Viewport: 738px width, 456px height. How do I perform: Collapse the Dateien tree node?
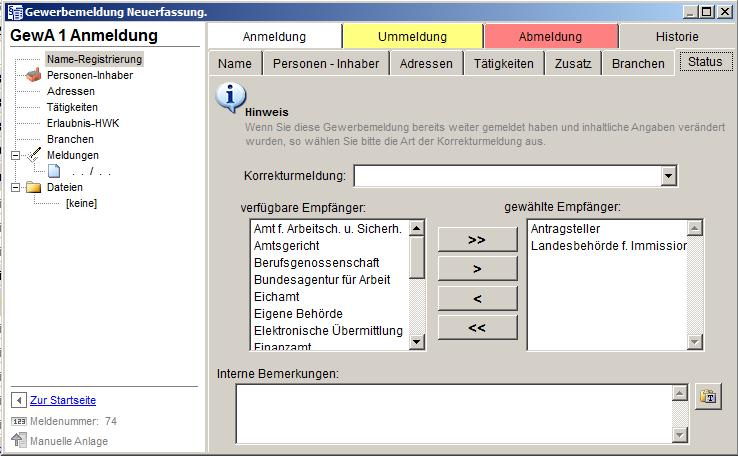pos(16,187)
